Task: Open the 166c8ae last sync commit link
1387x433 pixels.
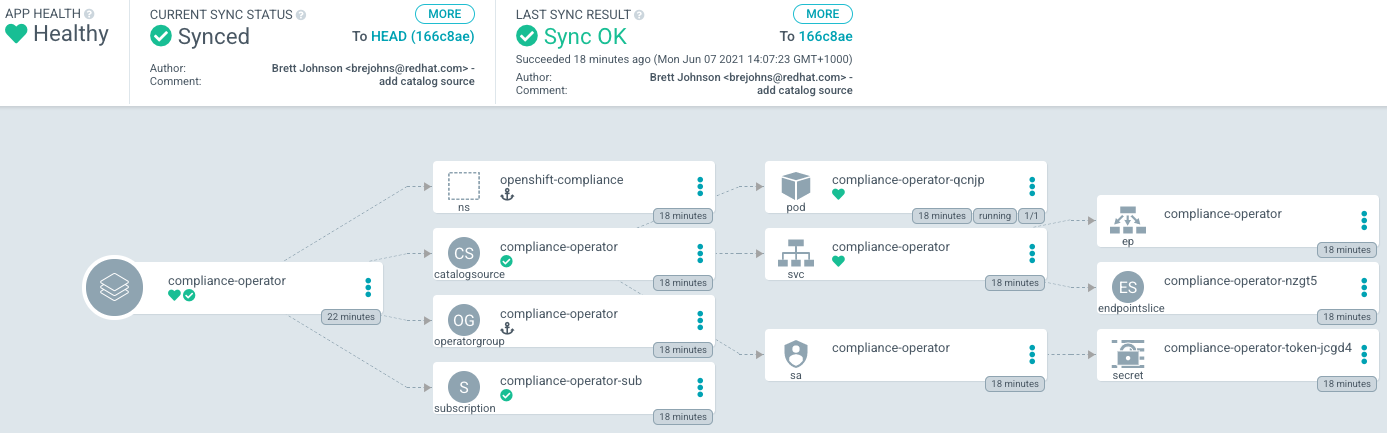Action: [x=825, y=37]
